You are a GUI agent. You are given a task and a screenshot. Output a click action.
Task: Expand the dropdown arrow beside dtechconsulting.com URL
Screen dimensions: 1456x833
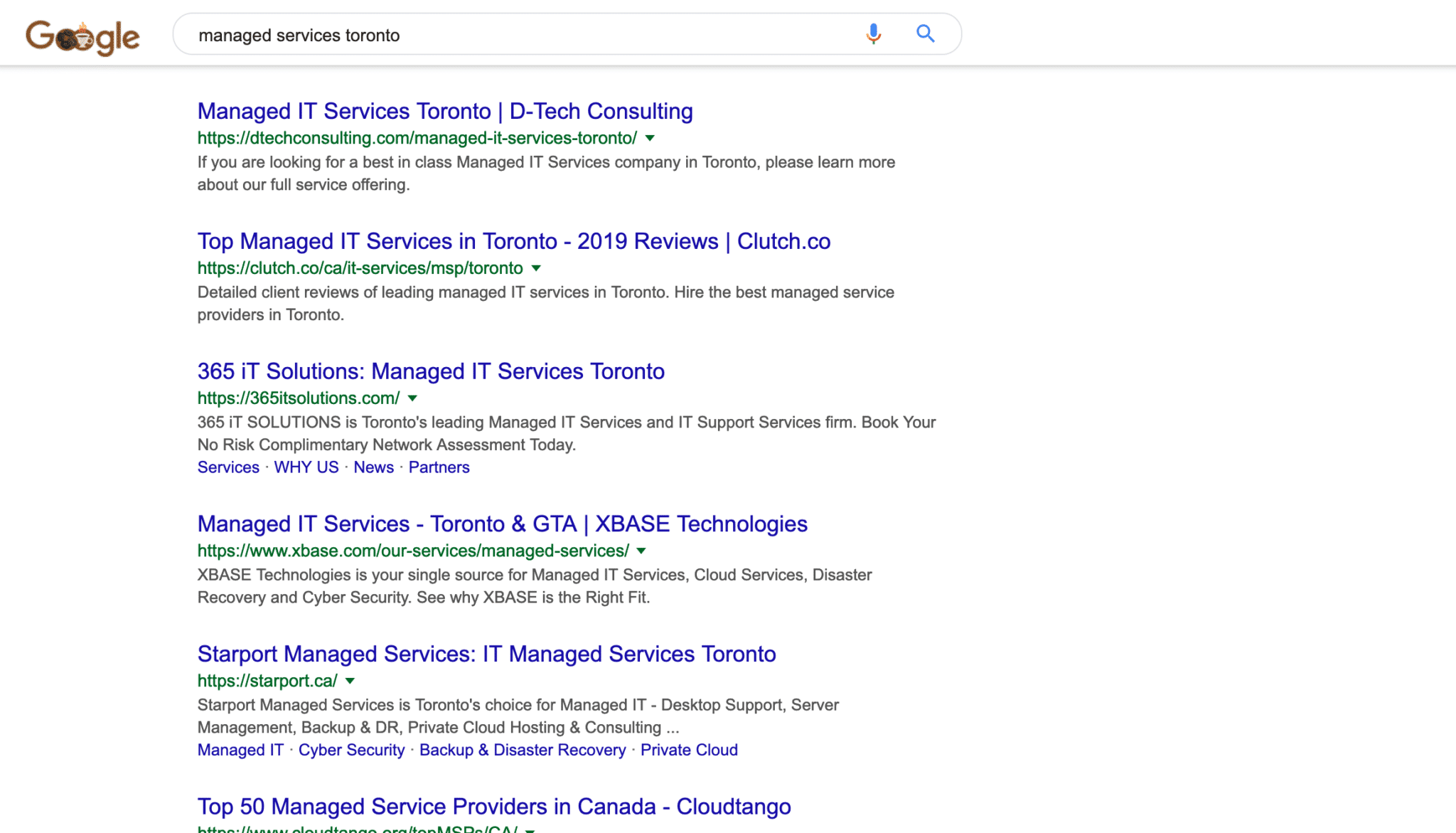(x=649, y=139)
